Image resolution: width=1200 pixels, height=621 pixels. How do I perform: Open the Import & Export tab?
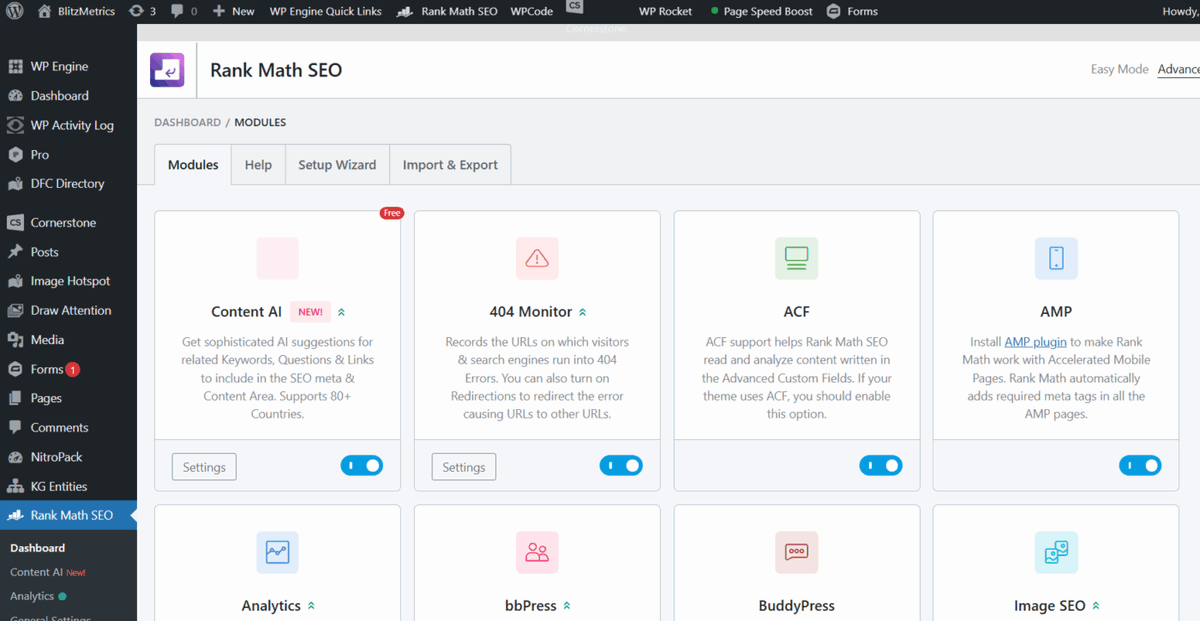(x=450, y=165)
